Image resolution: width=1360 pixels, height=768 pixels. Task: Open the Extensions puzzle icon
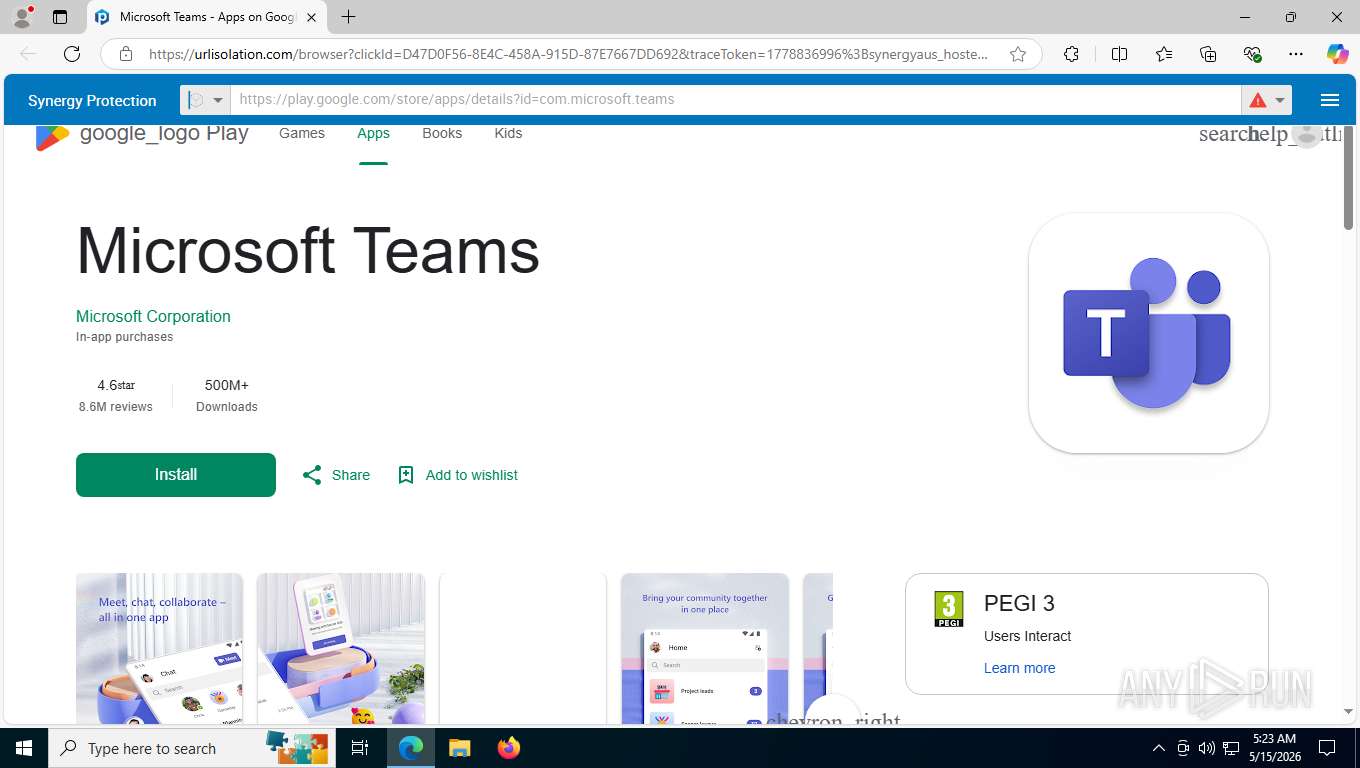1071,54
